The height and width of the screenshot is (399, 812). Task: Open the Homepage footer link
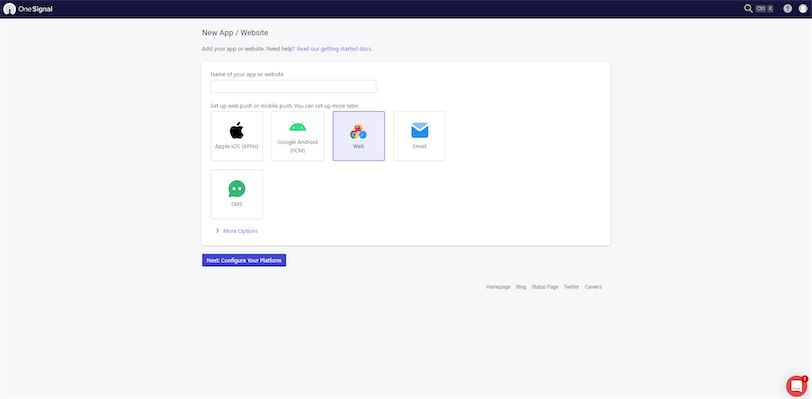click(x=498, y=287)
